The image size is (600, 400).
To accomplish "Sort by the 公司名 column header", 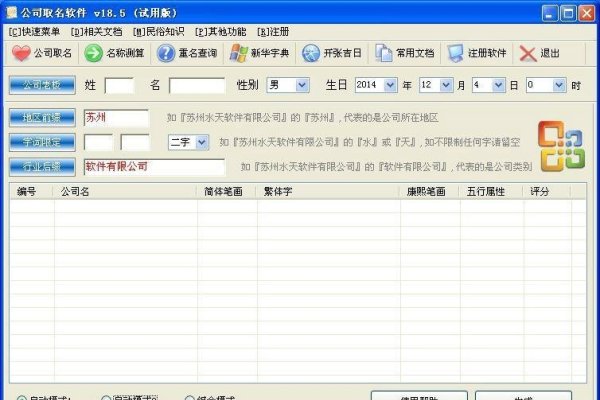I will (x=125, y=191).
